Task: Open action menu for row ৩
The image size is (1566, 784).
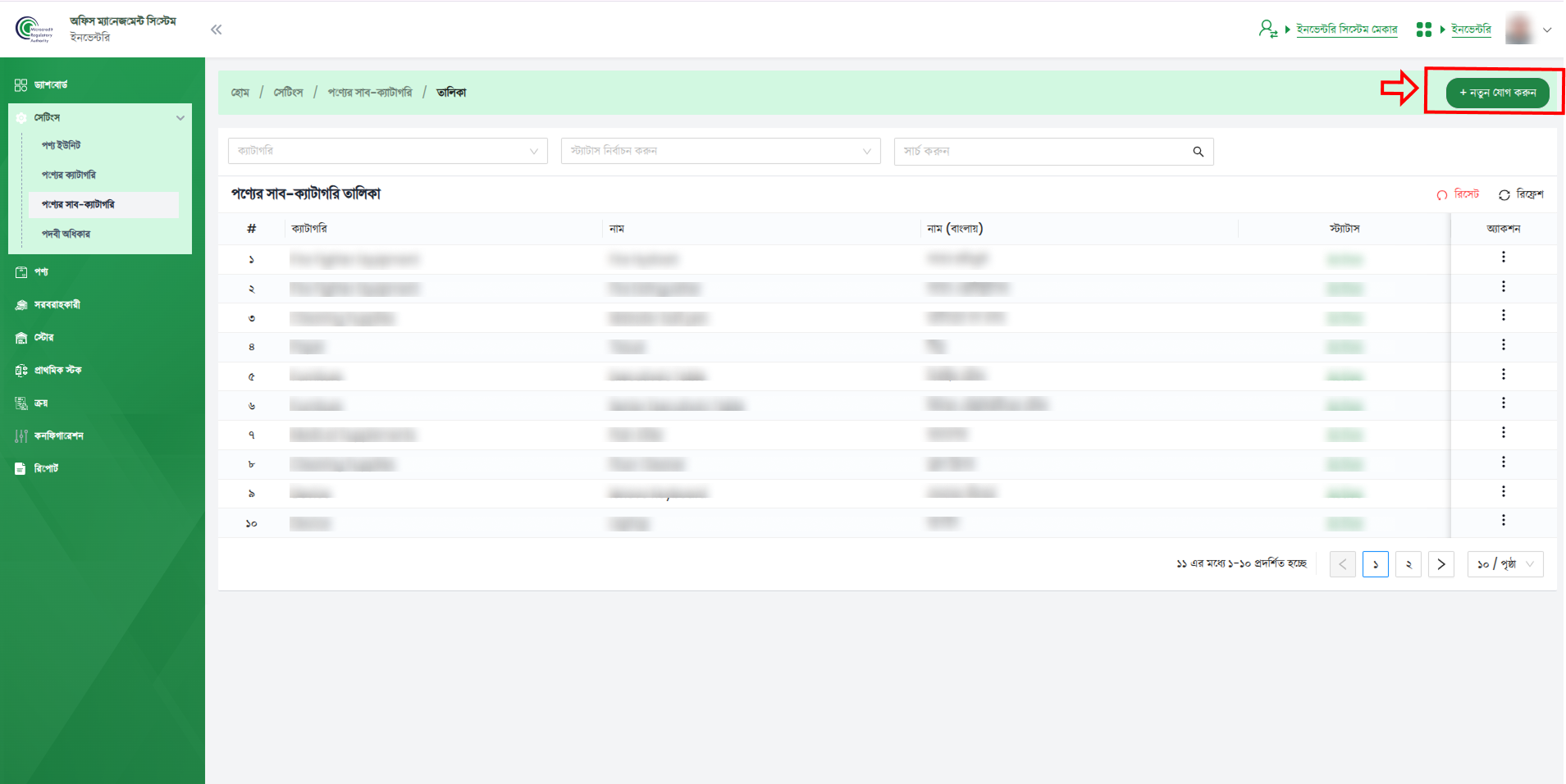Action: tap(1503, 316)
